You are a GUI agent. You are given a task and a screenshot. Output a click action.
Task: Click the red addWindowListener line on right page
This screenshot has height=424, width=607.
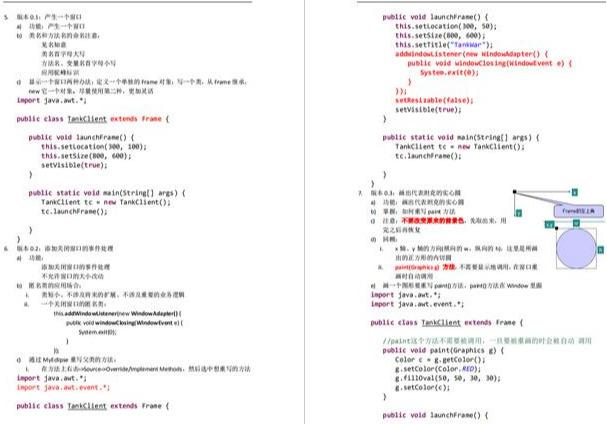[471, 54]
